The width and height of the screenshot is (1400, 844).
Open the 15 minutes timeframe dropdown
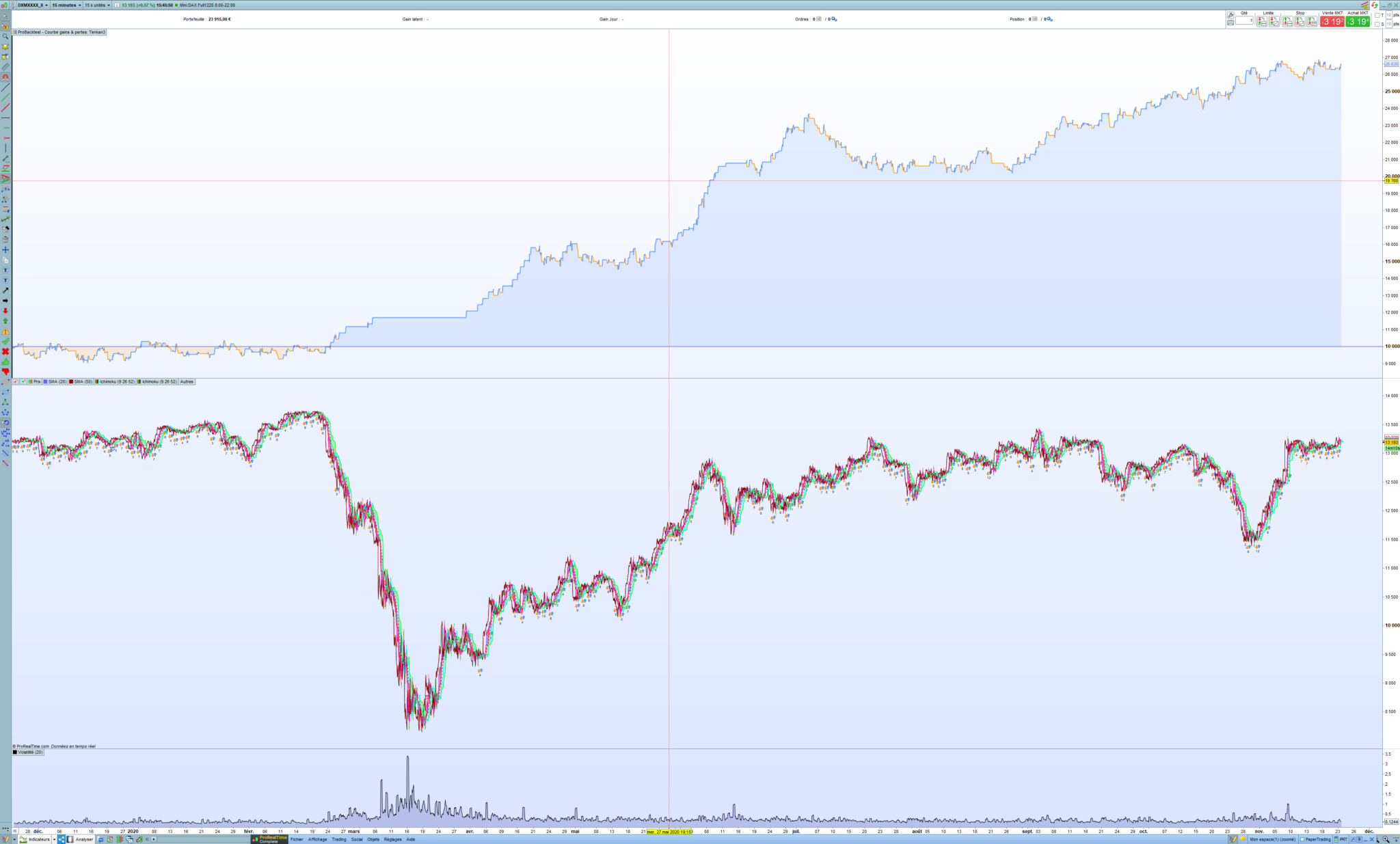(x=67, y=5)
